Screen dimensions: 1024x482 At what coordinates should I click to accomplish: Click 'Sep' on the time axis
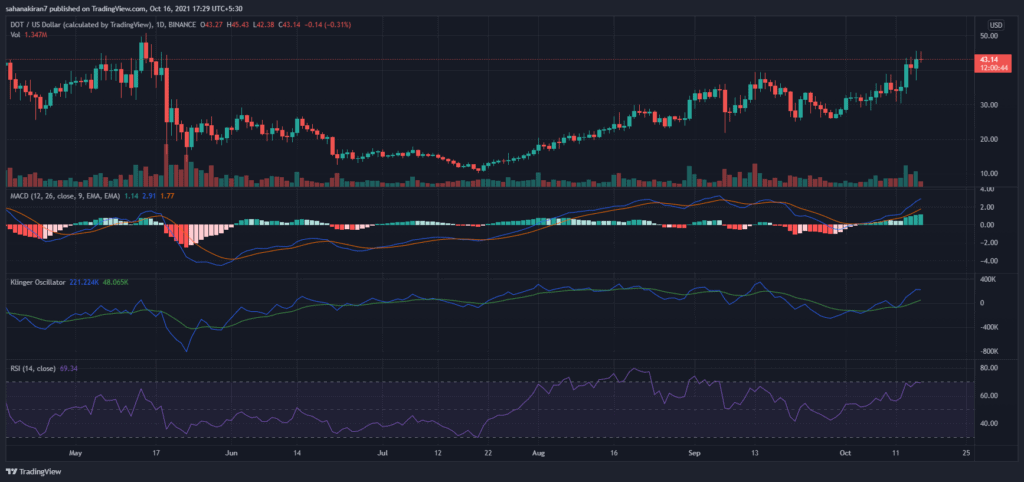694,452
